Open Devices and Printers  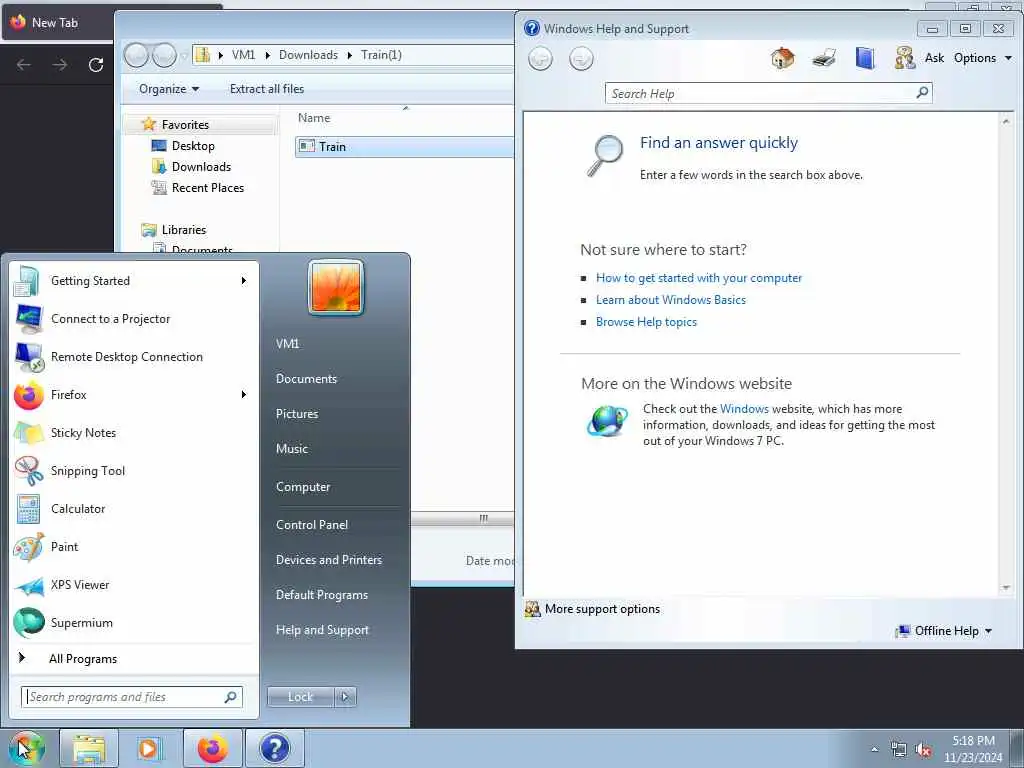click(328, 560)
